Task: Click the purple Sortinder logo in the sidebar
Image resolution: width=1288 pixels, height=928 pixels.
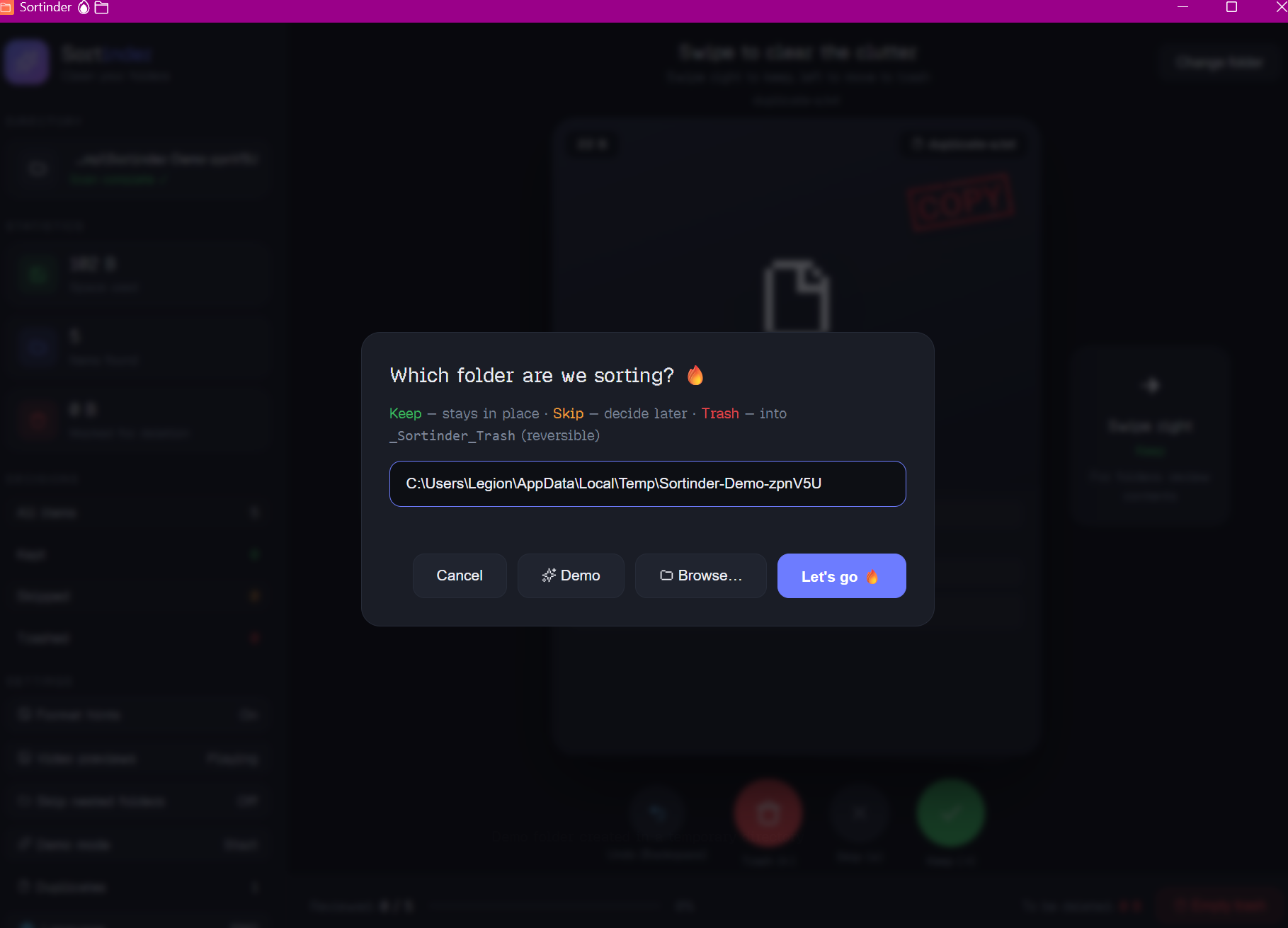Action: point(26,62)
